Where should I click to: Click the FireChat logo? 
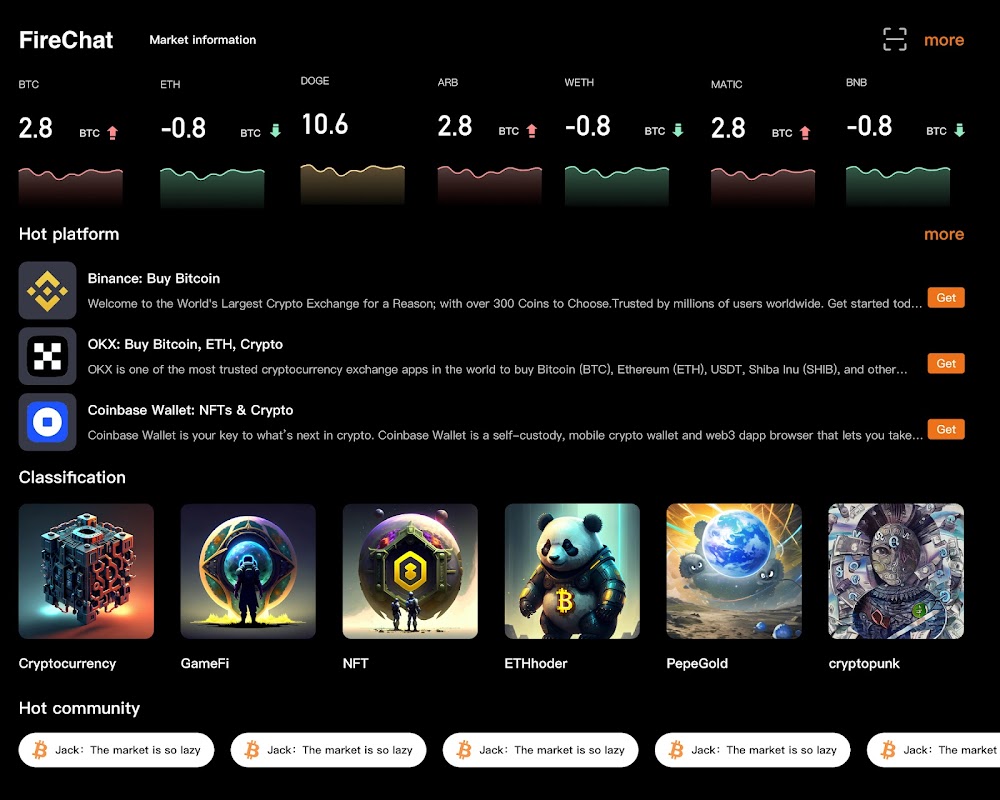[x=66, y=40]
